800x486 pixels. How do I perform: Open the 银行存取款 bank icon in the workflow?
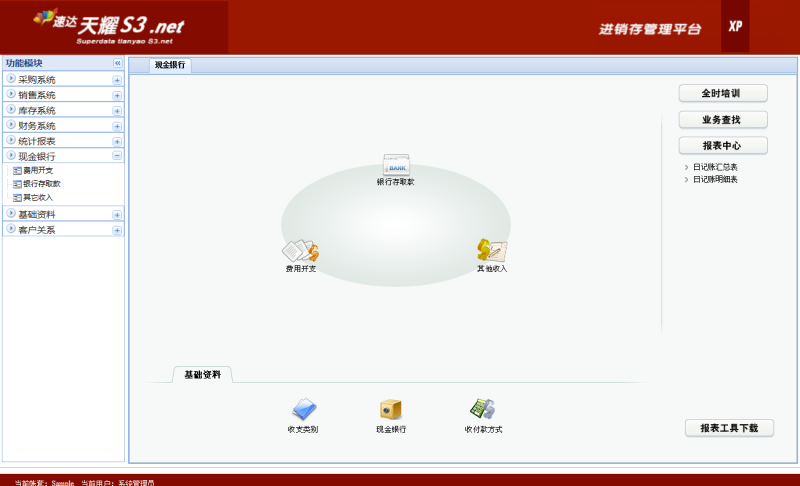click(x=396, y=166)
